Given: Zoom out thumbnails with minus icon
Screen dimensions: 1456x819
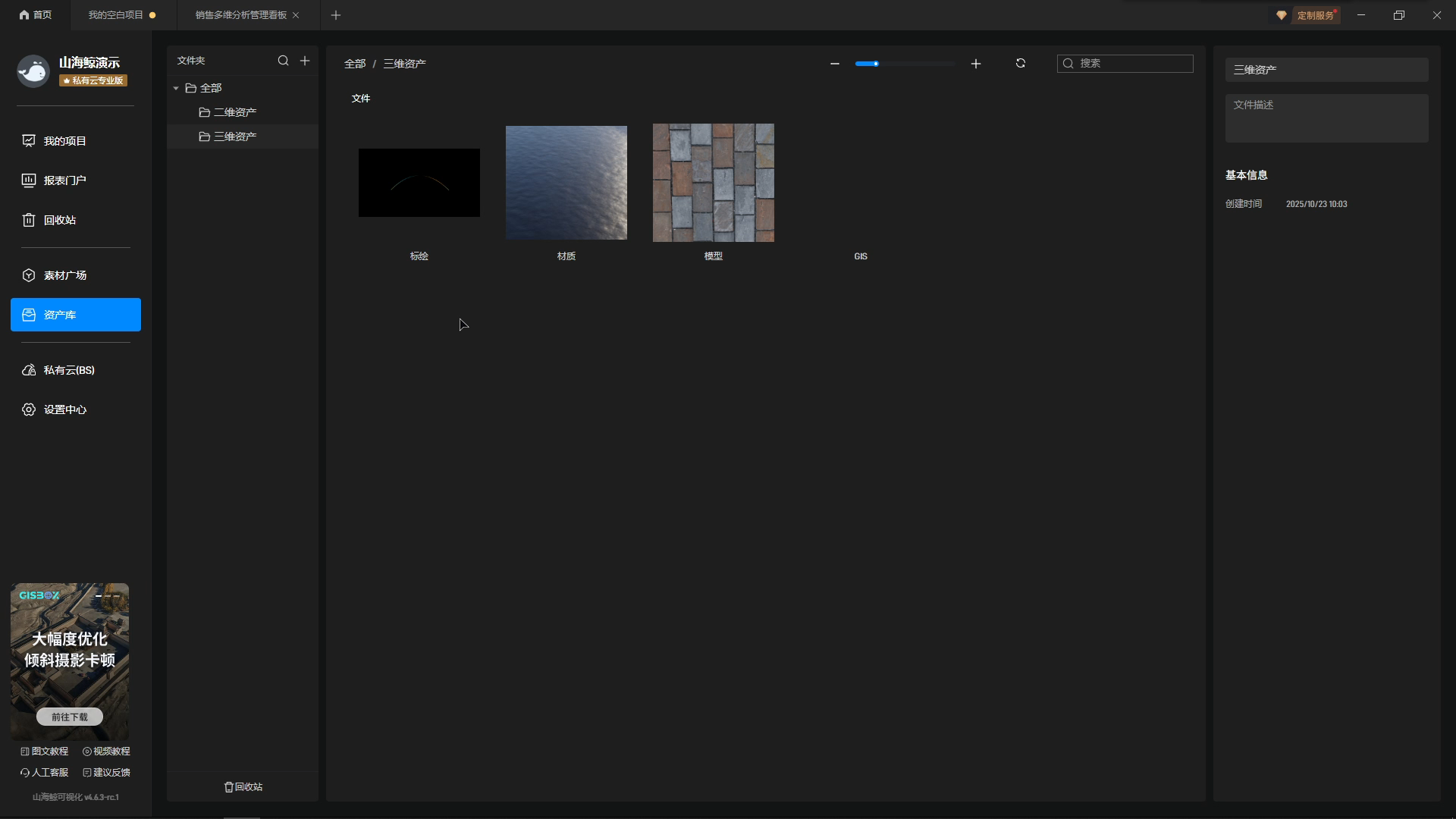Looking at the screenshot, I should pos(835,64).
